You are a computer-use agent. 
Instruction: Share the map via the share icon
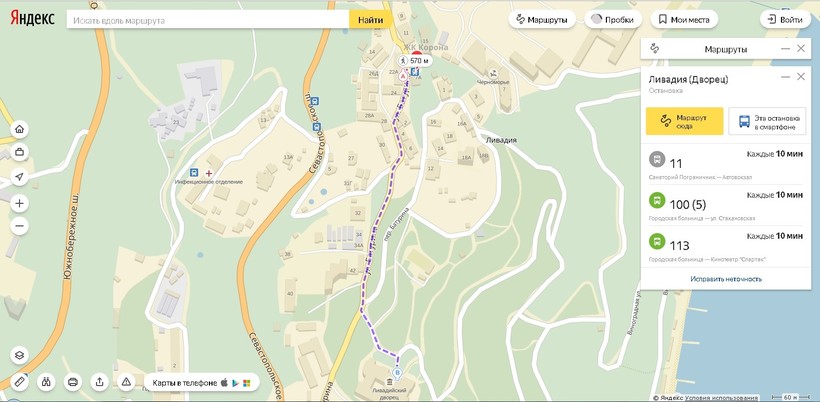click(x=99, y=381)
